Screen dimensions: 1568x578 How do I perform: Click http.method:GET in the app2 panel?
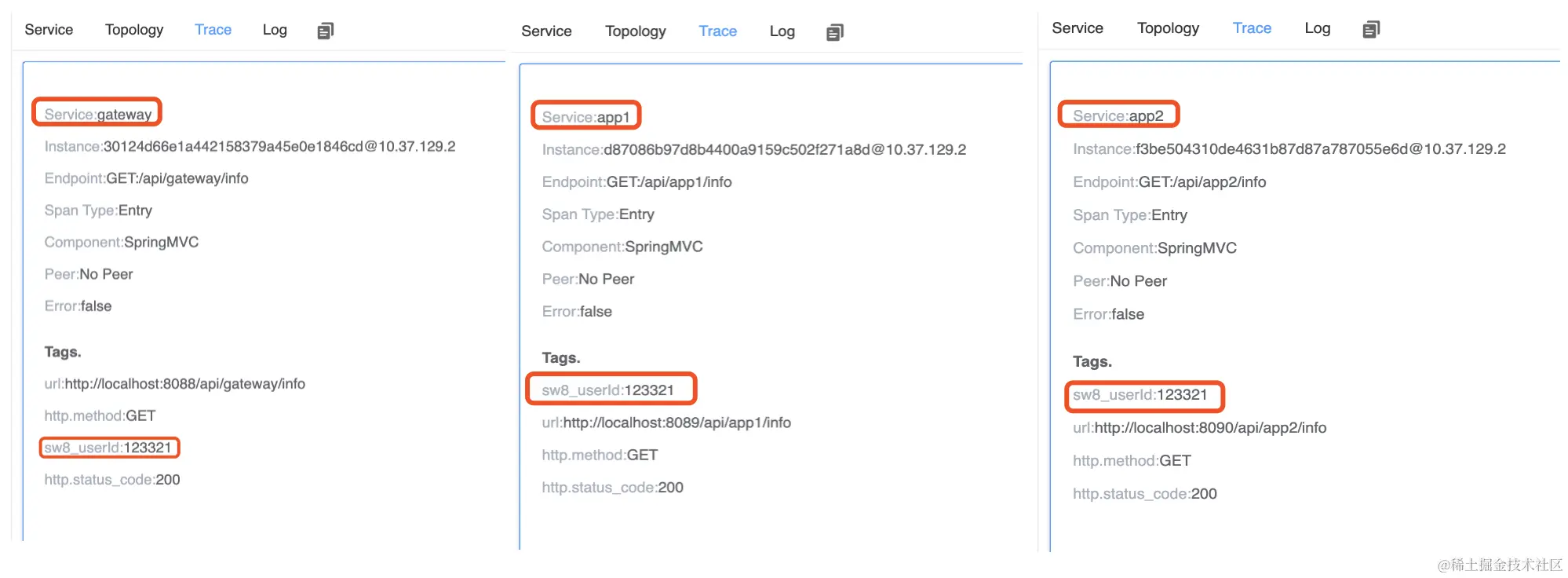coord(1132,461)
